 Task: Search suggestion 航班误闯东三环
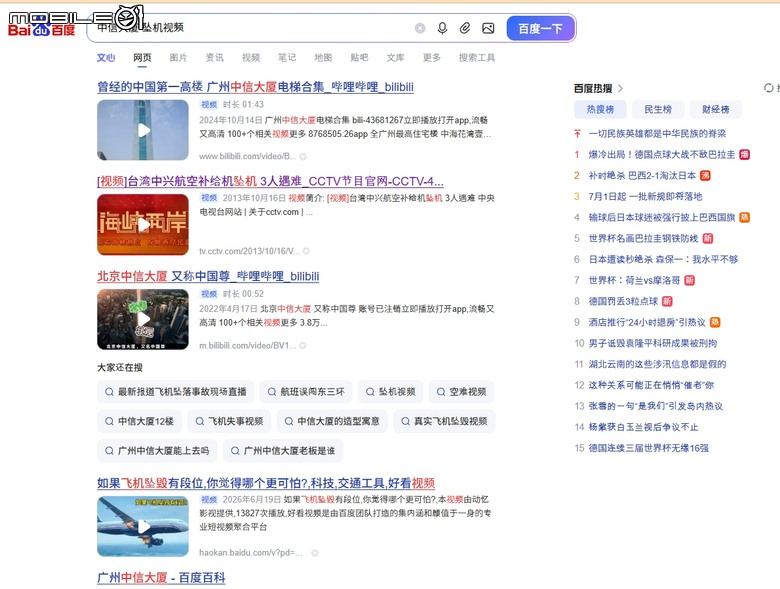pyautogui.click(x=306, y=392)
